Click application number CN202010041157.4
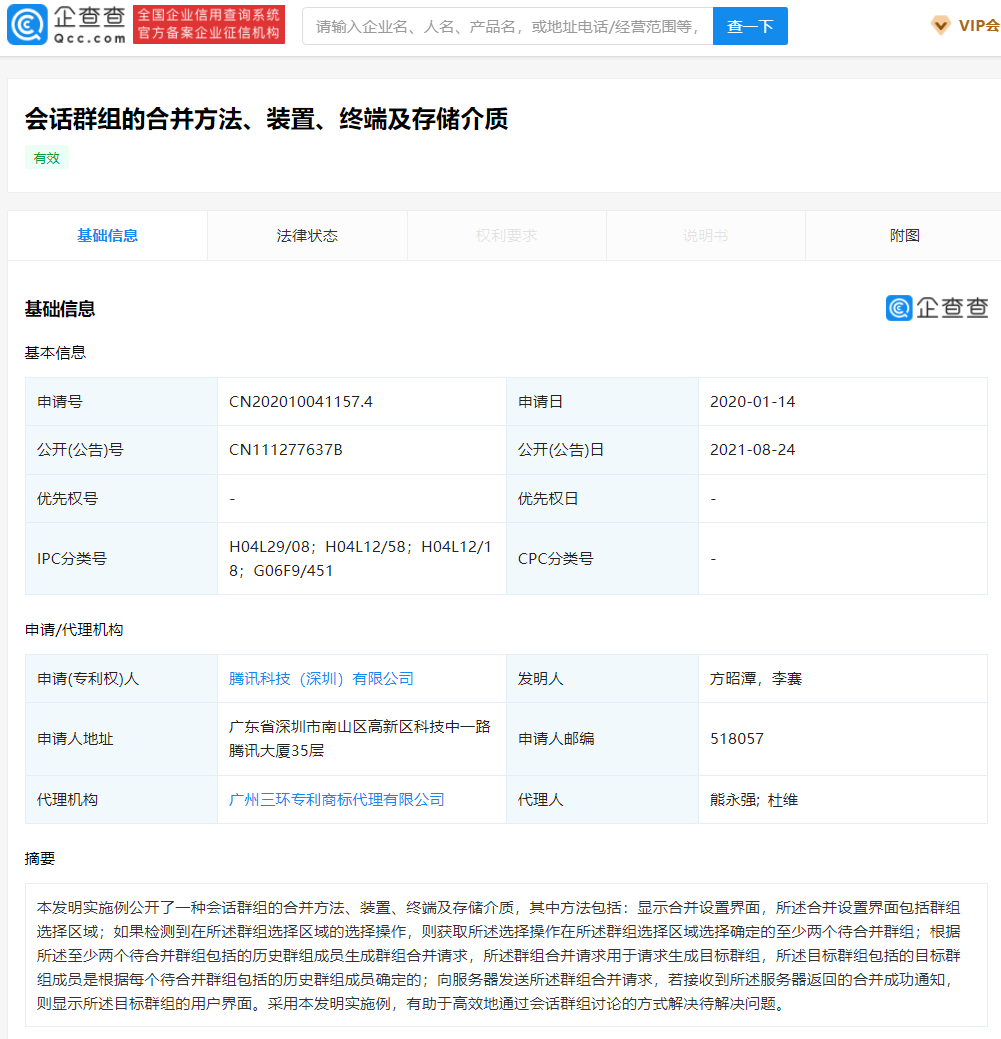This screenshot has width=1001, height=1039. (301, 402)
